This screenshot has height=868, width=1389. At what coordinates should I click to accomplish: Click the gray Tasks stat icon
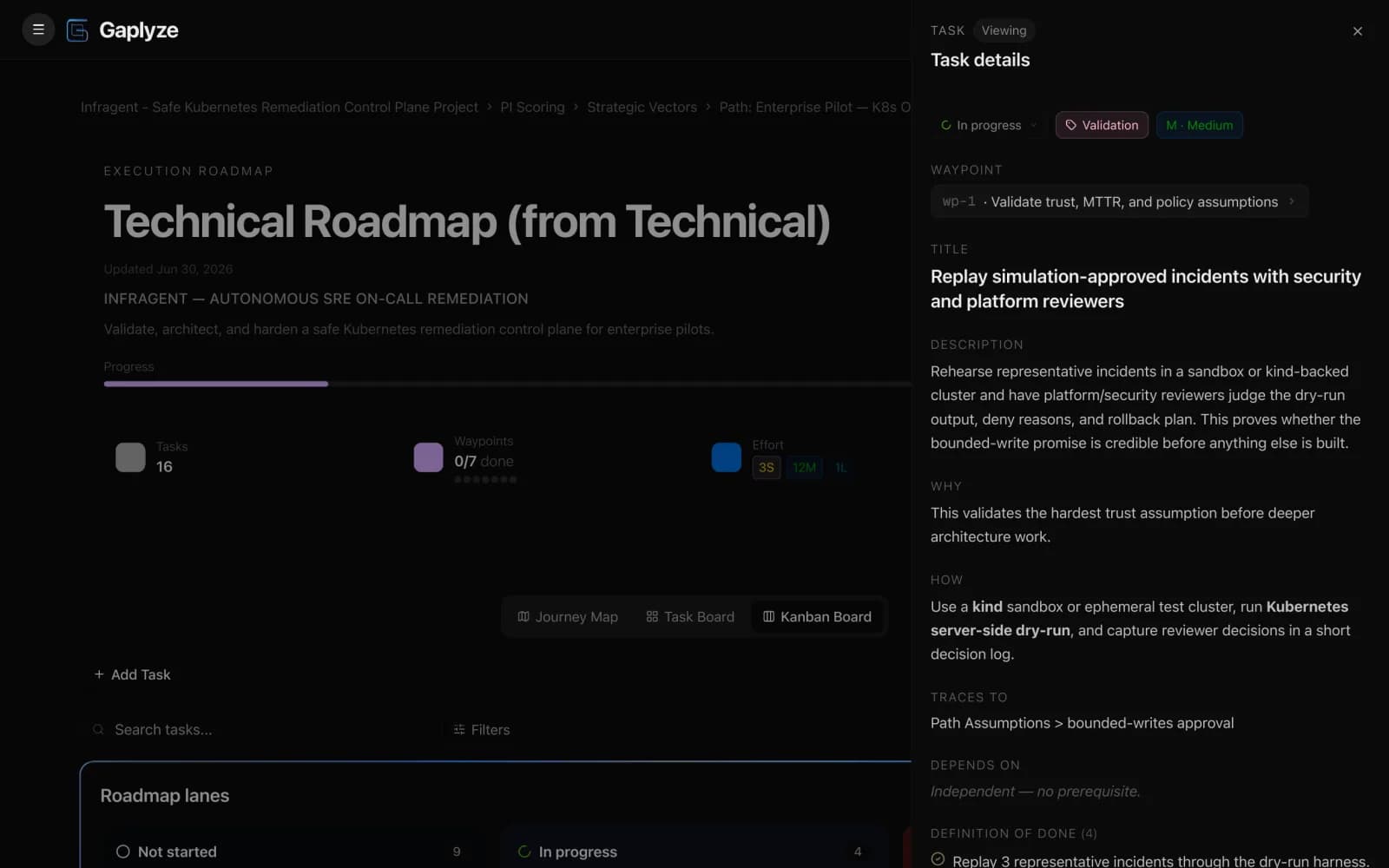(130, 457)
